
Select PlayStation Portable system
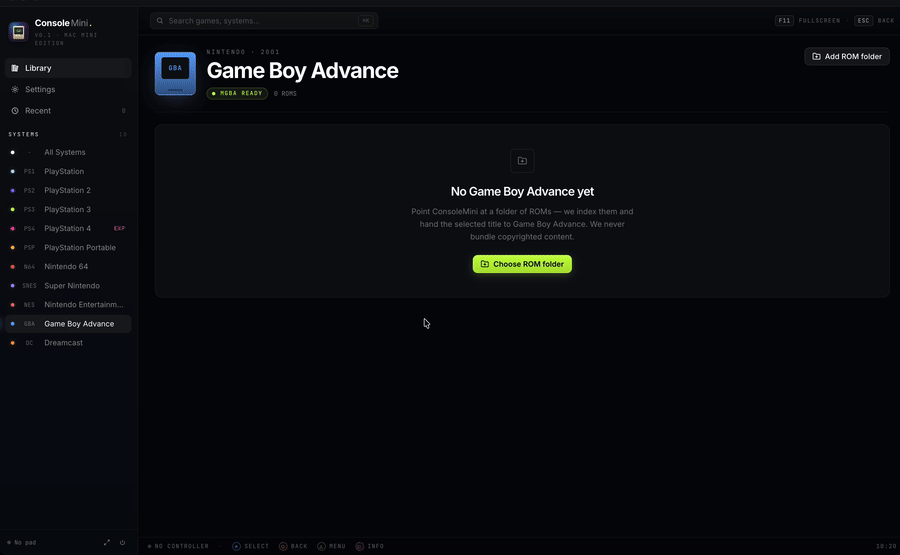(x=68, y=247)
